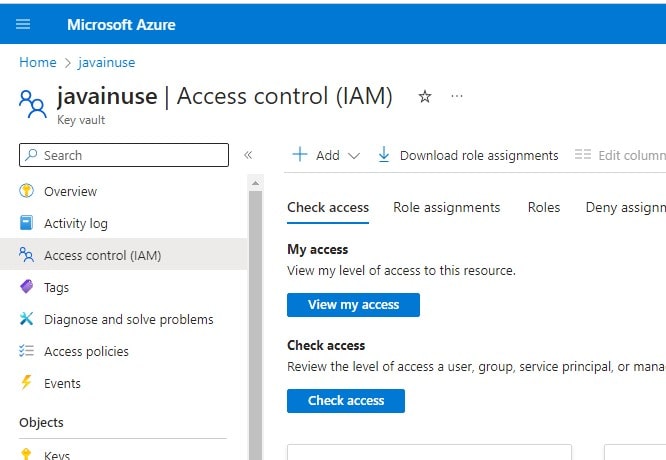This screenshot has height=460, width=666.
Task: Click the Add plus icon
Action: [300, 154]
